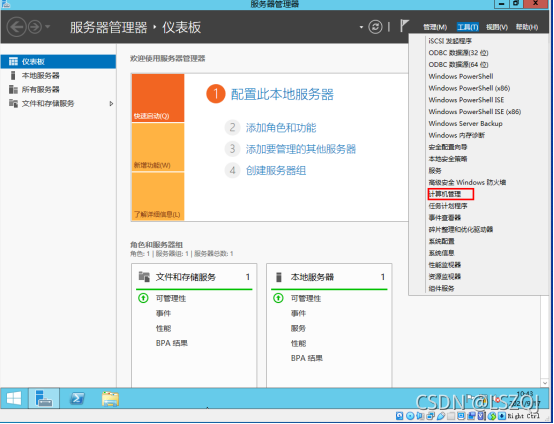Click the 配置此本地服务器 link
Image resolution: width=554 pixels, height=424 pixels.
[x=282, y=94]
